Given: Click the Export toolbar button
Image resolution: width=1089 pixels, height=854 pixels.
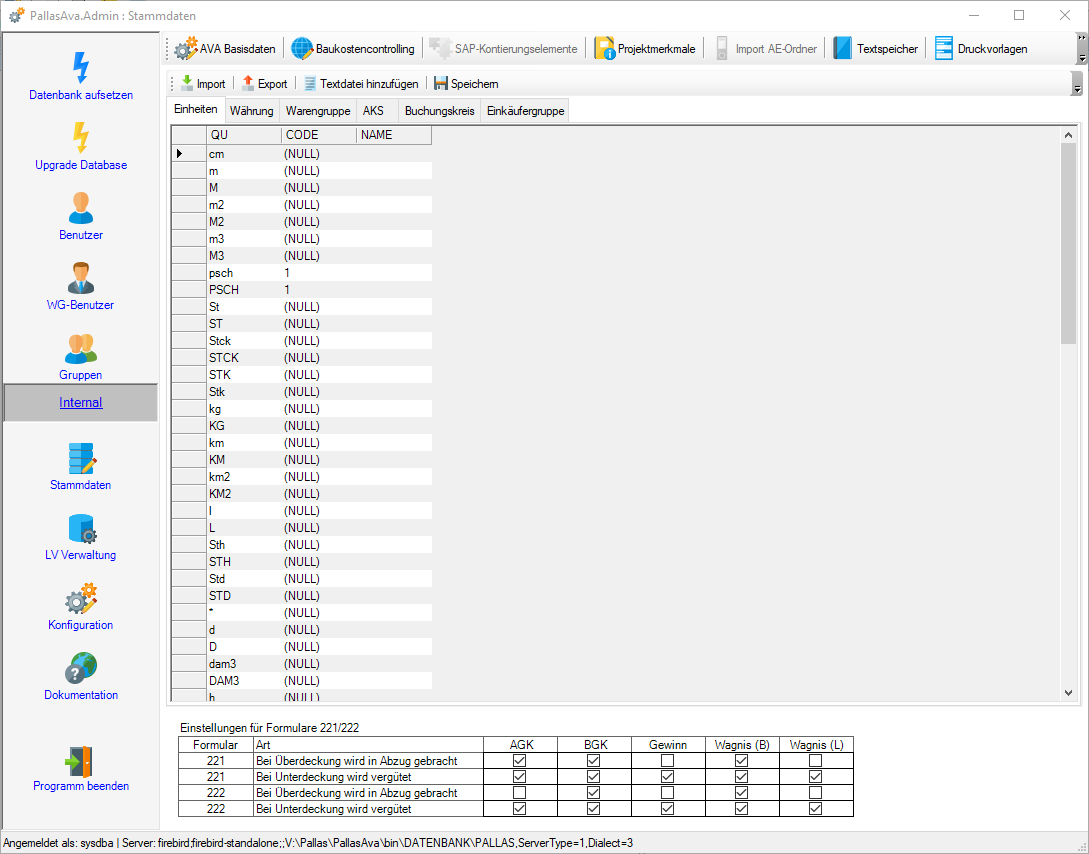Looking at the screenshot, I should point(265,83).
